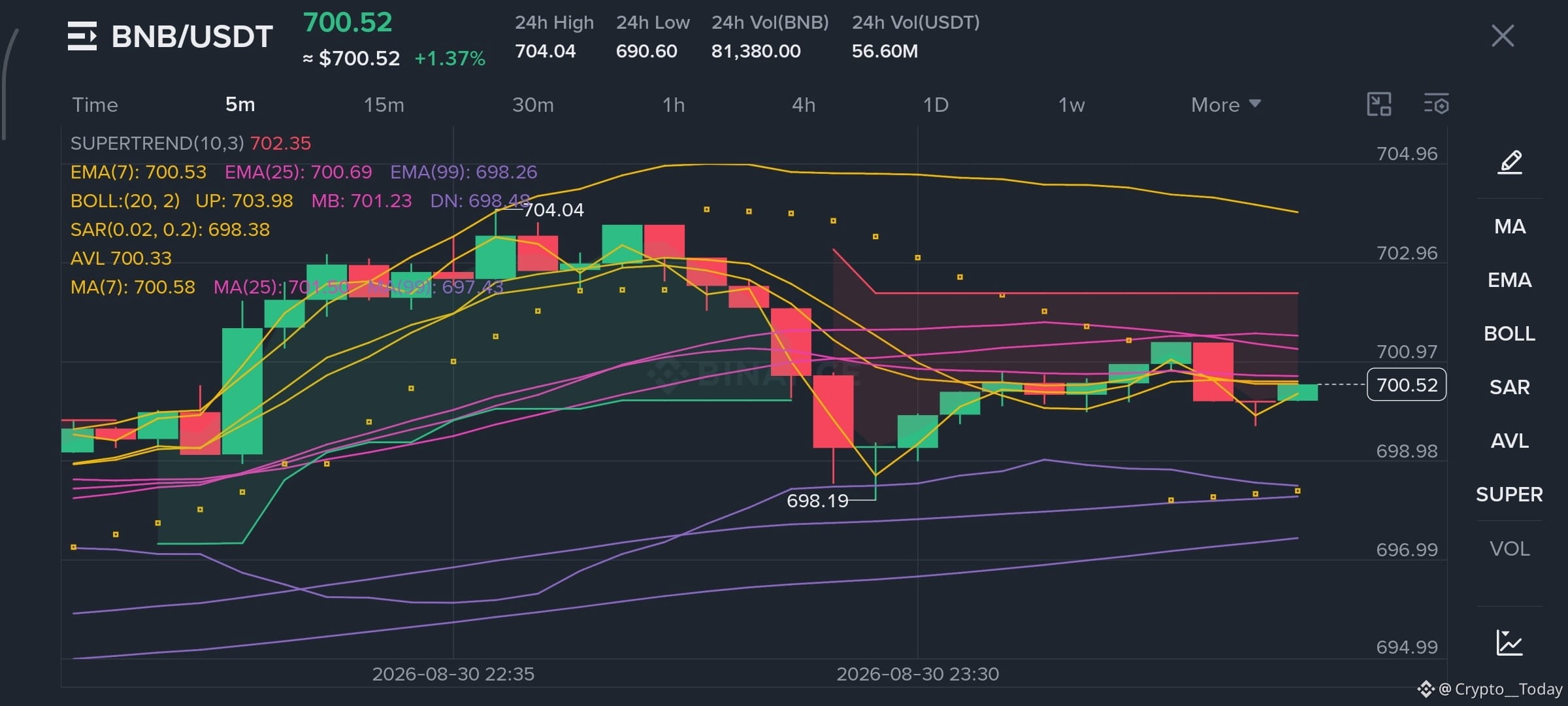Toggle the SAR indicator
Image resolution: width=1568 pixels, height=706 pixels.
1510,388
